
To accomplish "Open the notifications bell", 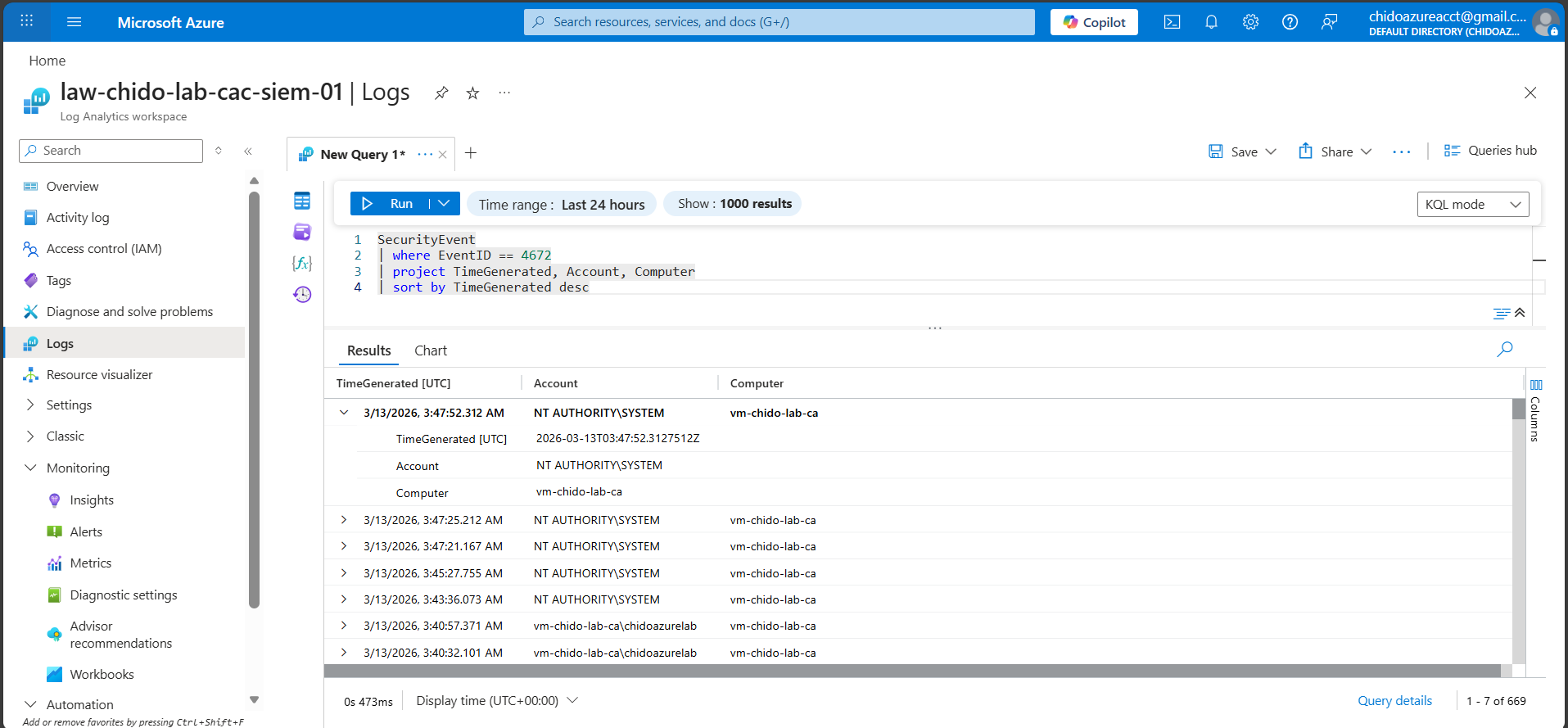I will [x=1211, y=22].
